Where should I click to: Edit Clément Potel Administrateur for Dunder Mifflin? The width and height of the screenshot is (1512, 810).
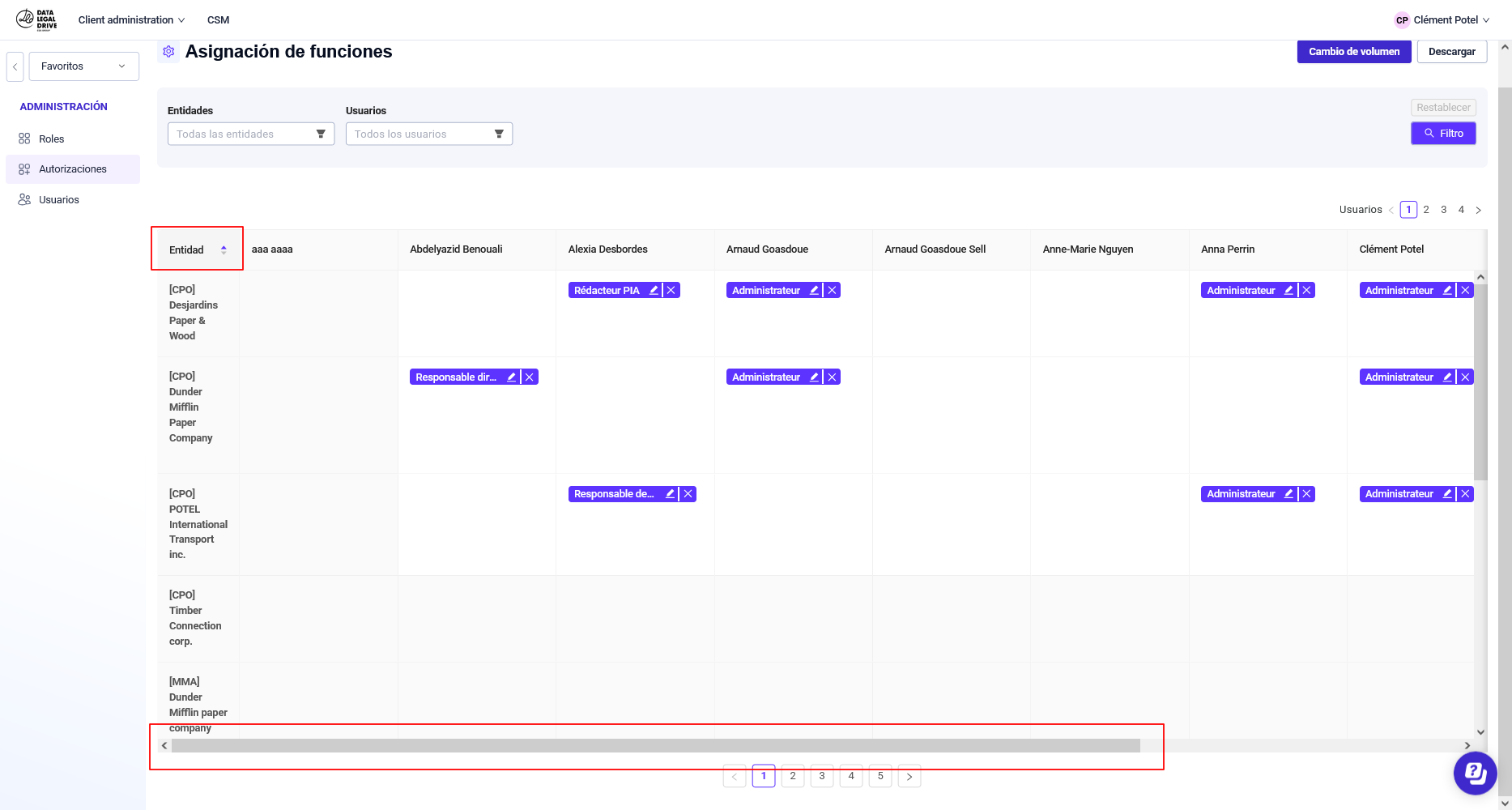click(1447, 377)
